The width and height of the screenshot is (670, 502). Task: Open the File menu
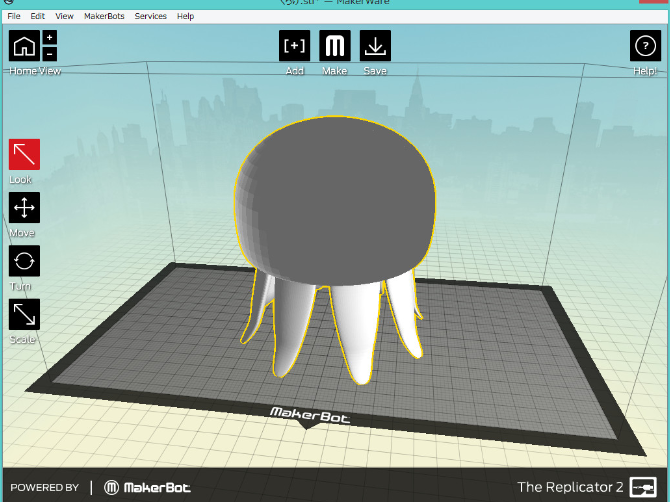(x=14, y=16)
